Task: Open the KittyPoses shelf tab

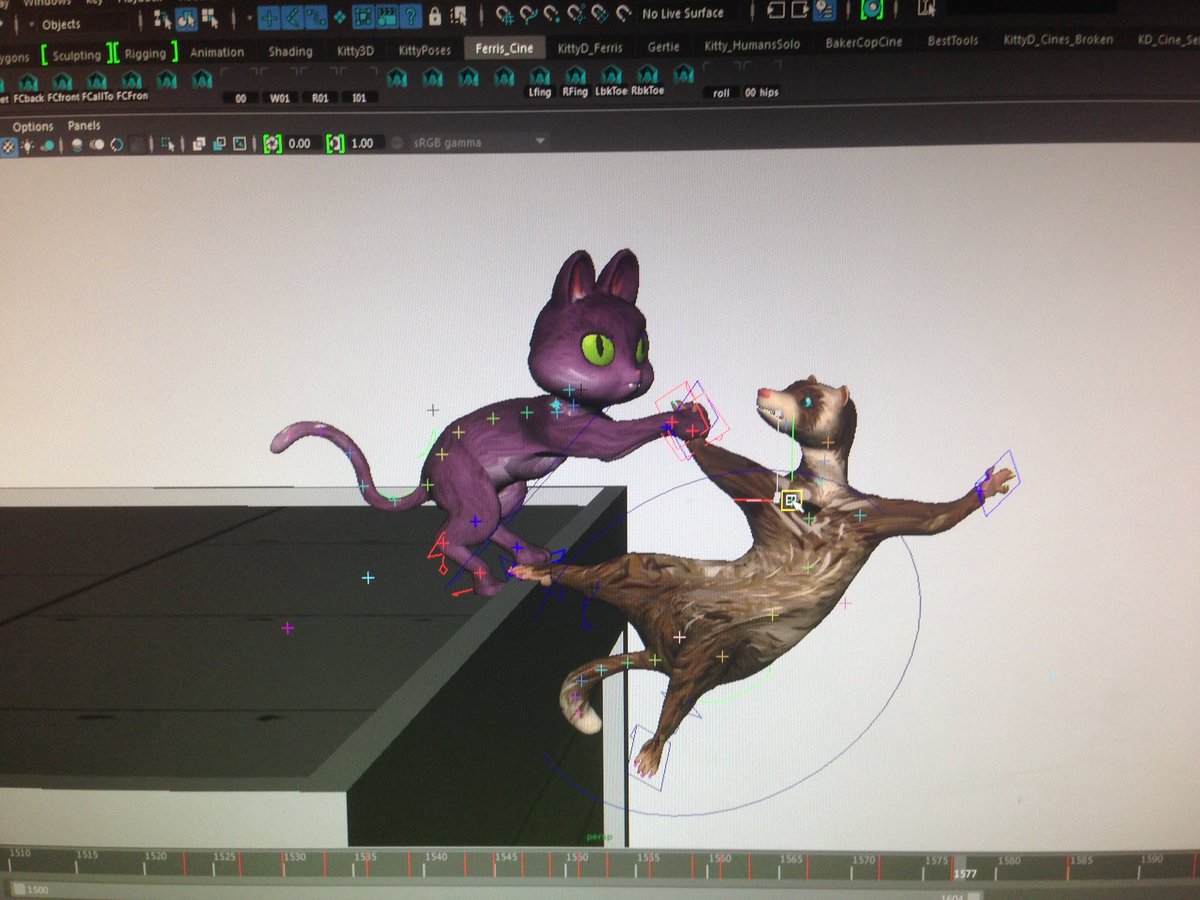Action: (x=424, y=50)
